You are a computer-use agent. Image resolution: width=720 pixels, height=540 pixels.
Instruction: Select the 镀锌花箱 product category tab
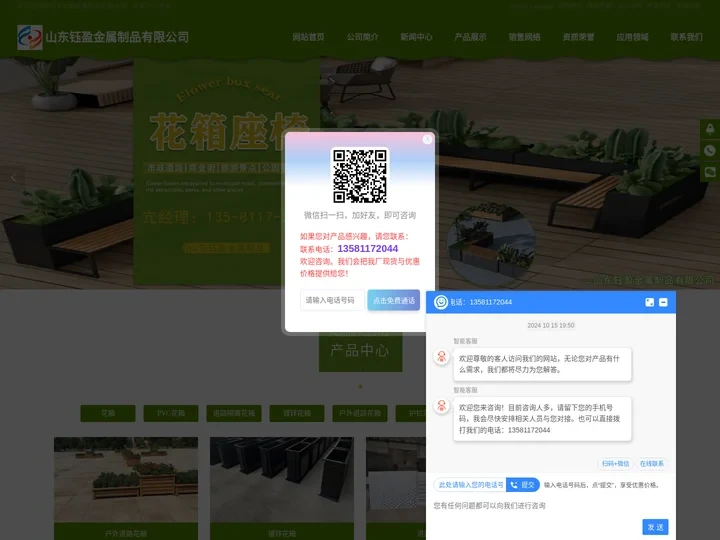[297, 413]
